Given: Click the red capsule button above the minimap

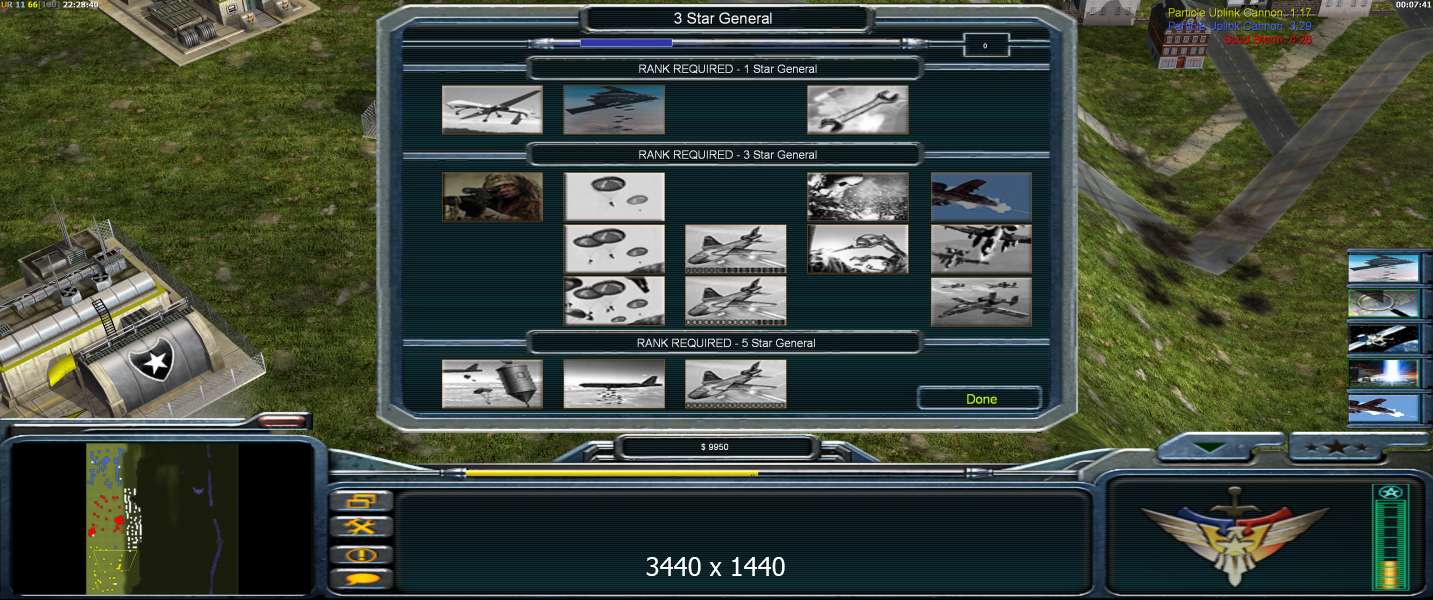Looking at the screenshot, I should click(x=282, y=422).
